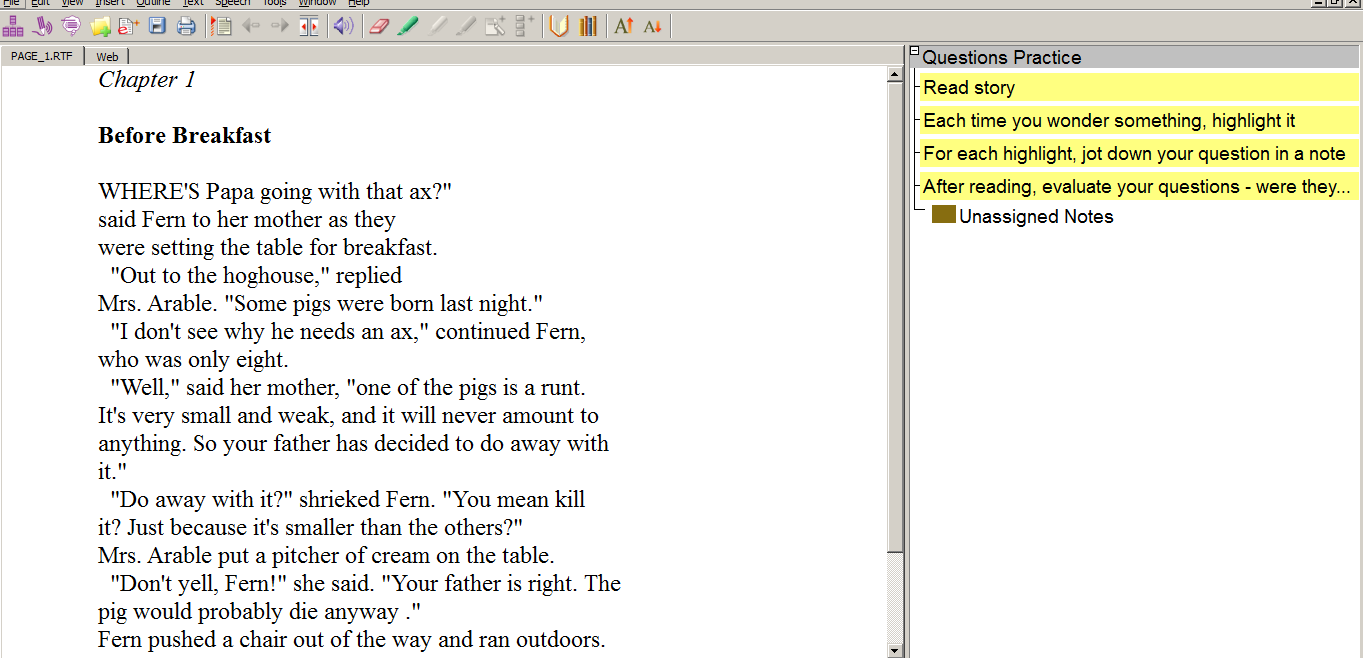Print the document with the printer icon
Screen dimensions: 1363x658
[x=186, y=26]
